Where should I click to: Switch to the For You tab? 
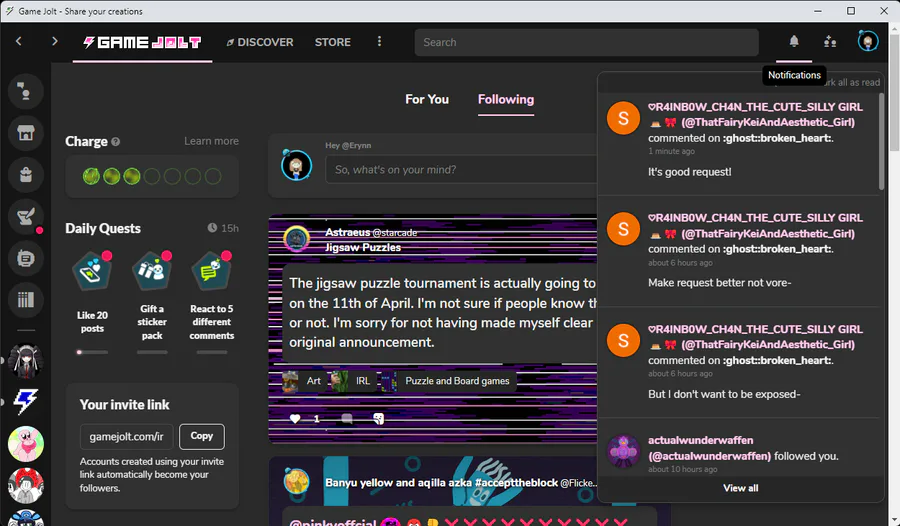point(427,99)
